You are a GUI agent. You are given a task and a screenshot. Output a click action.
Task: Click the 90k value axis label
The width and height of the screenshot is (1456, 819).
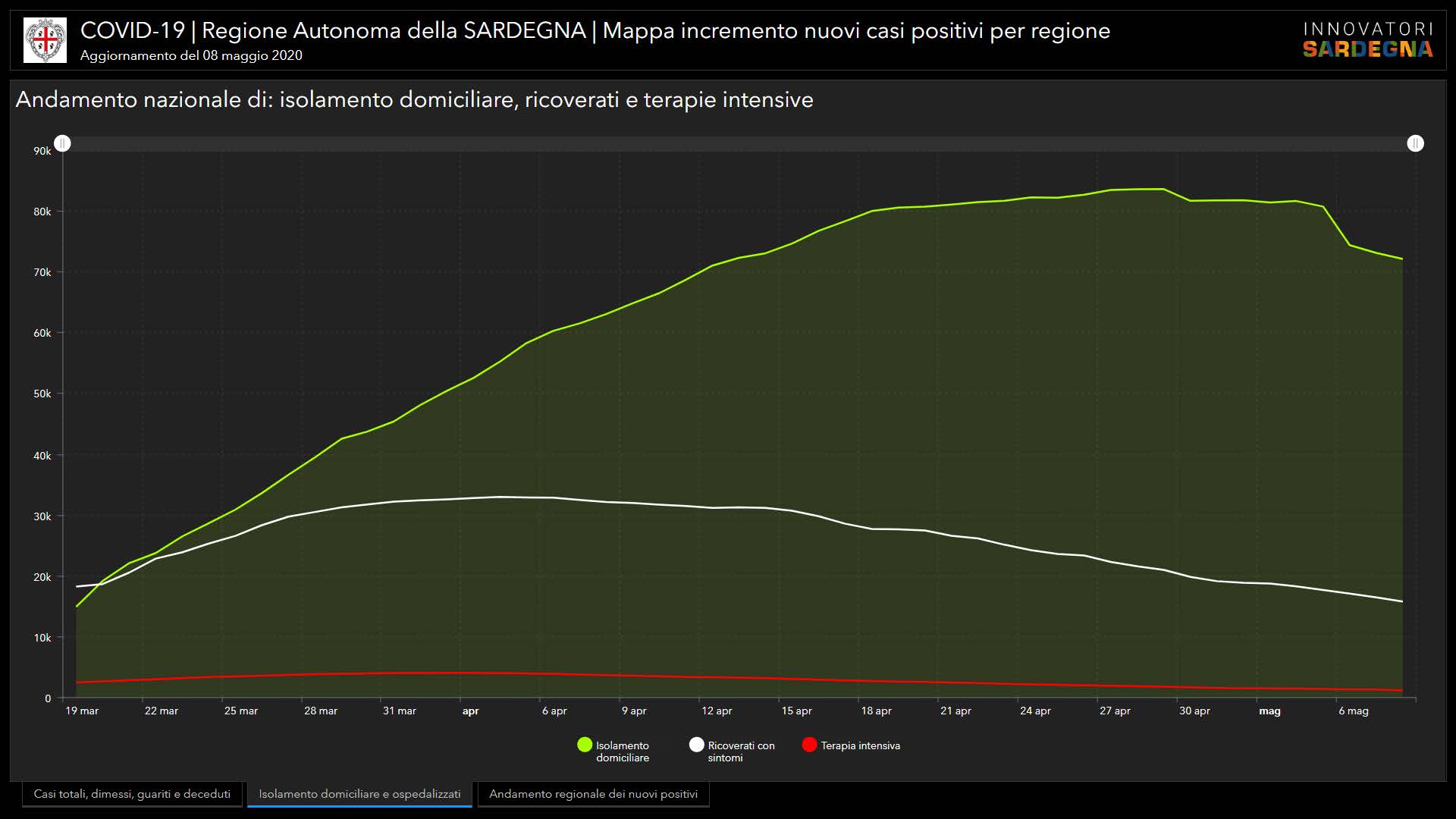tap(42, 151)
